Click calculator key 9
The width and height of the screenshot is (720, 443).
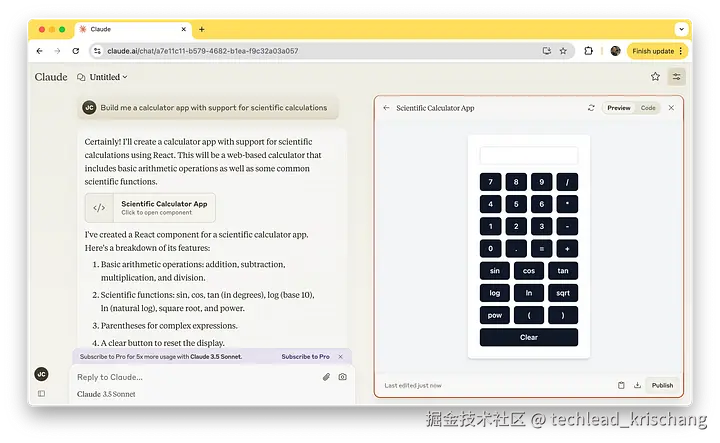(541, 182)
